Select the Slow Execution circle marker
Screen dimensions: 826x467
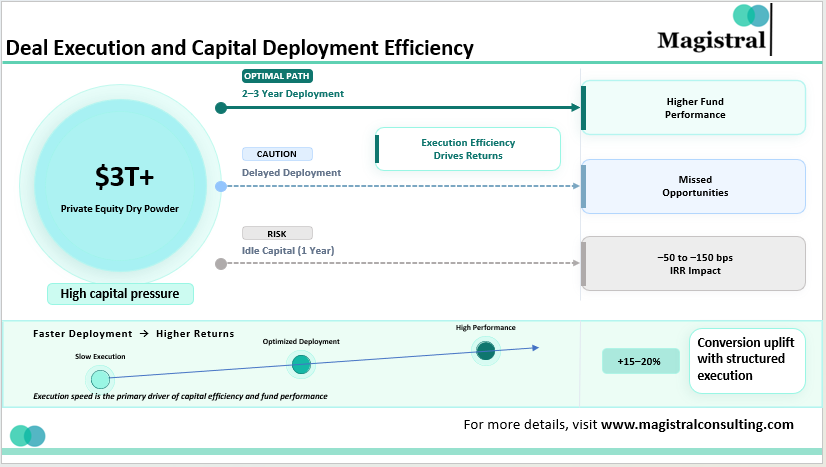pos(99,378)
